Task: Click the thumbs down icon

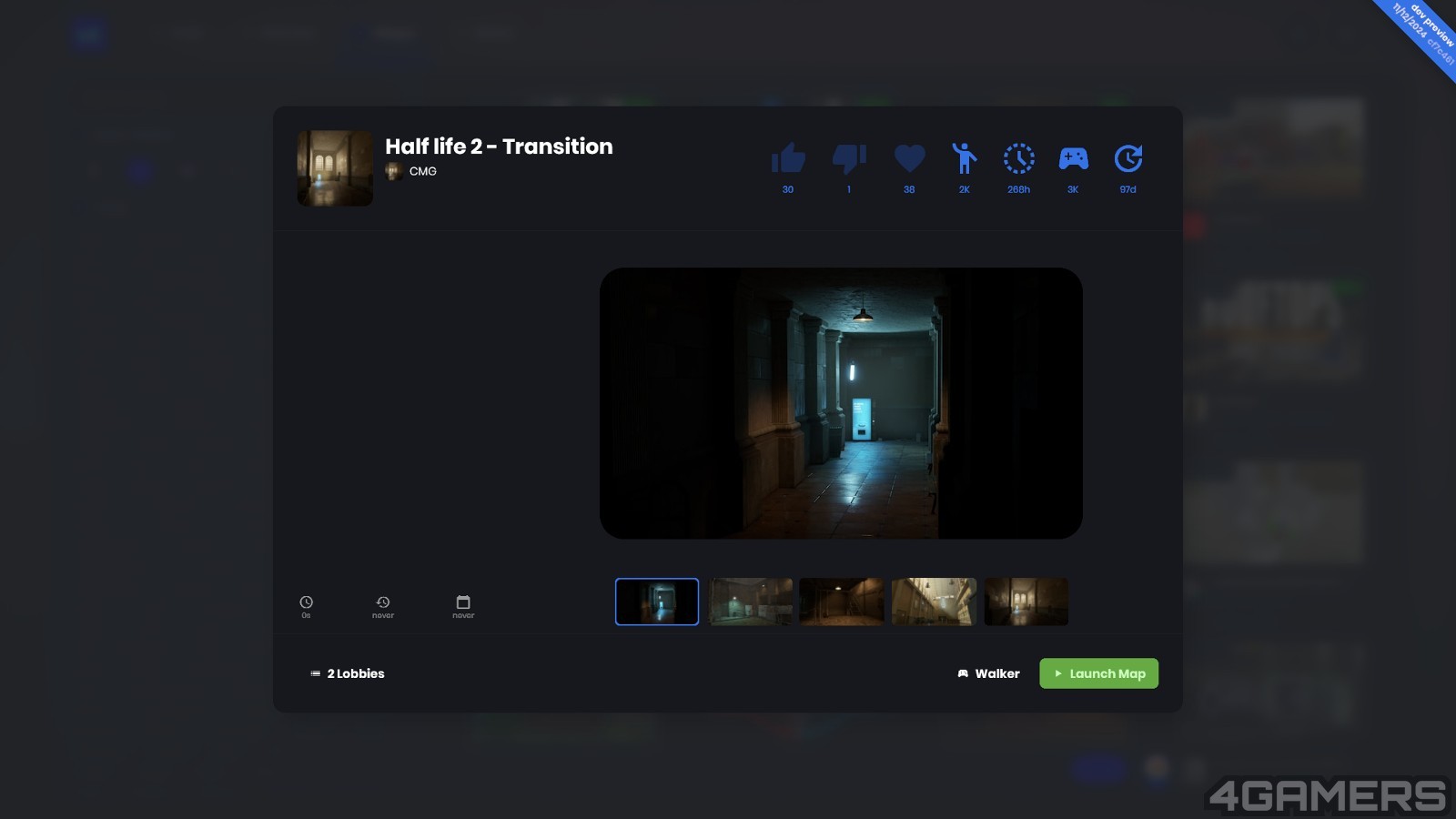Action: tap(849, 158)
